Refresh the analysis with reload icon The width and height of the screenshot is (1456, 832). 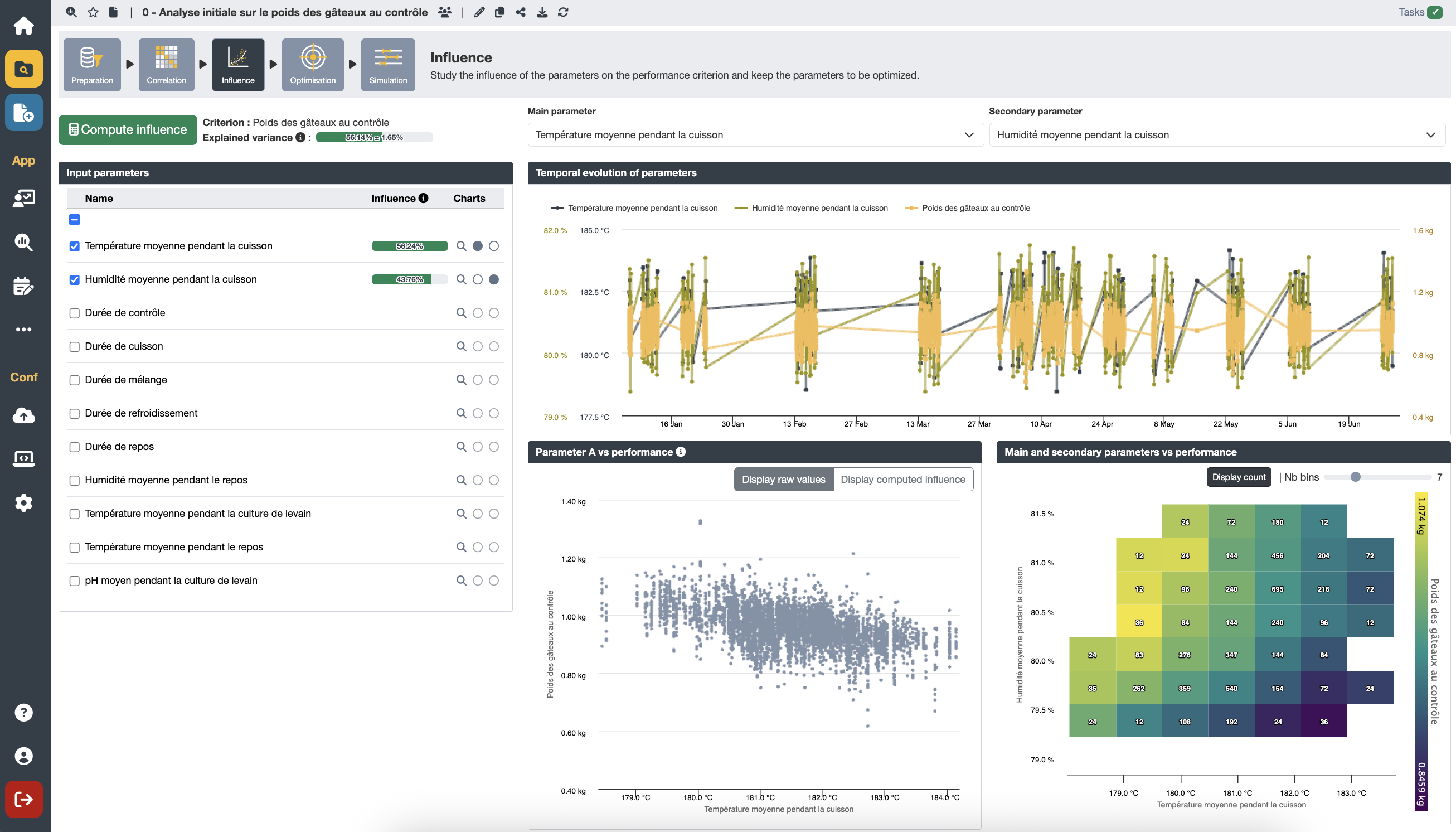562,12
